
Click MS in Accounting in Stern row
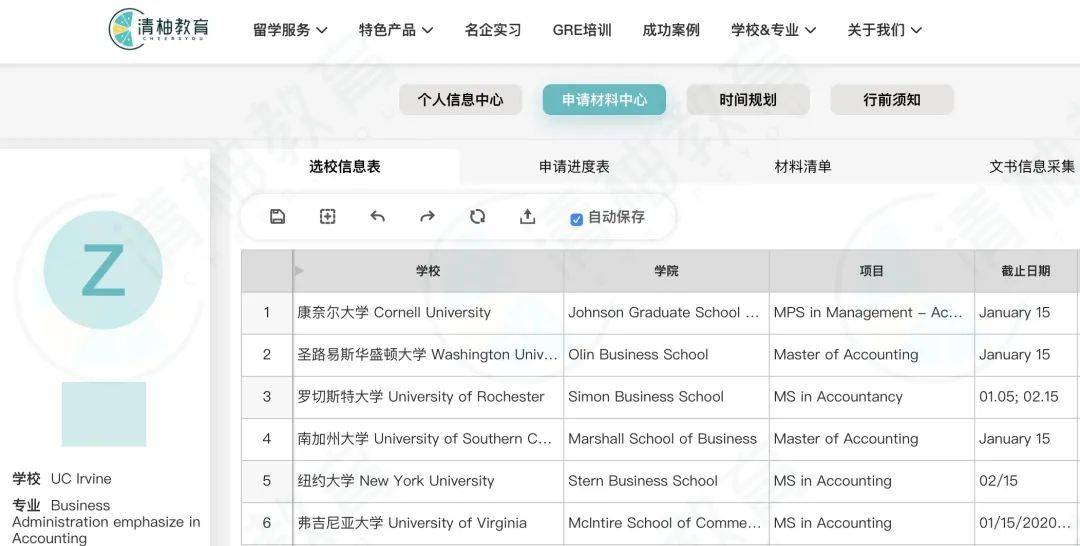point(871,481)
